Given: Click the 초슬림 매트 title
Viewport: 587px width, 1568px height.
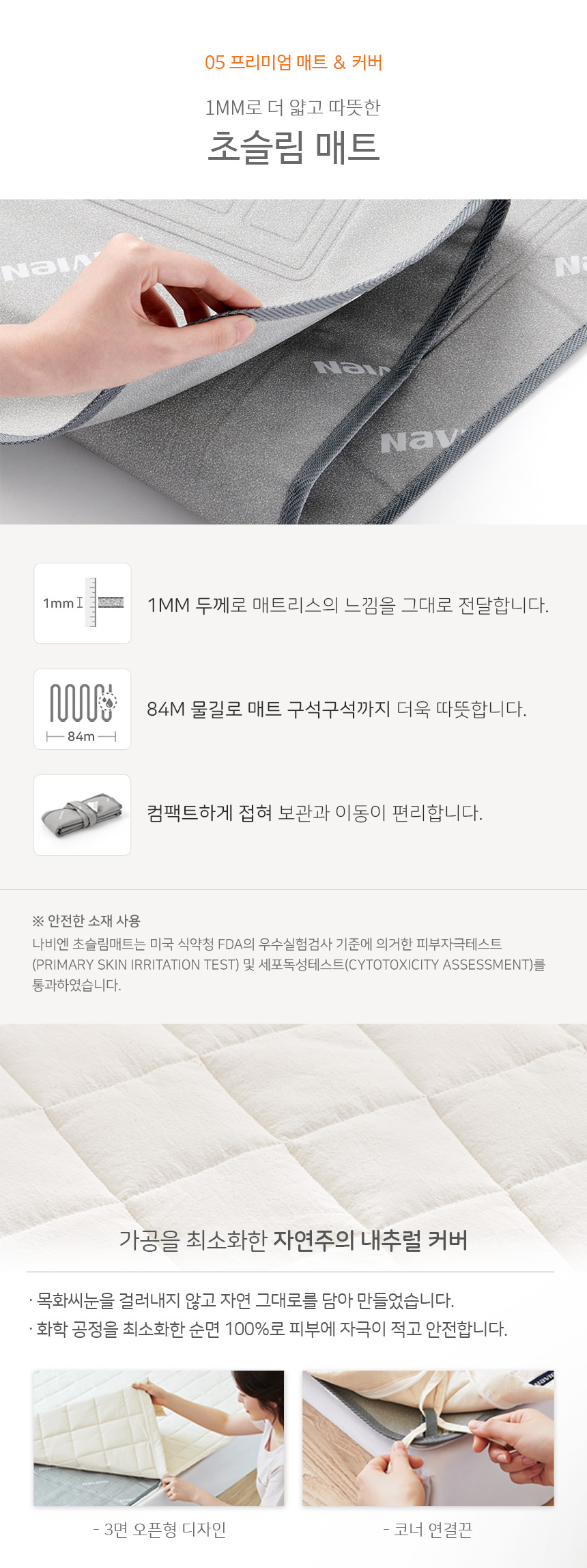Looking at the screenshot, I should (x=293, y=147).
